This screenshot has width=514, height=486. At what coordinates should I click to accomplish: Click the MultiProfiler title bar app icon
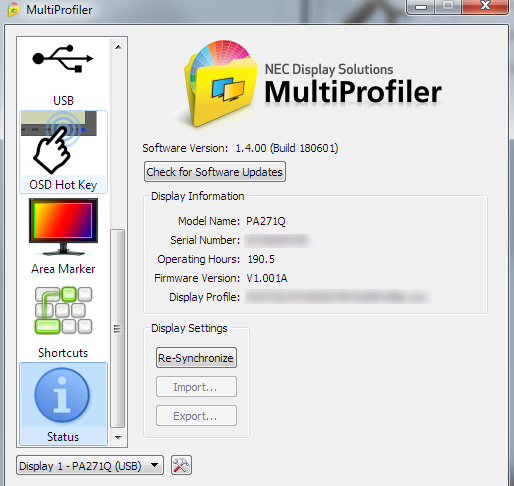pyautogui.click(x=13, y=9)
